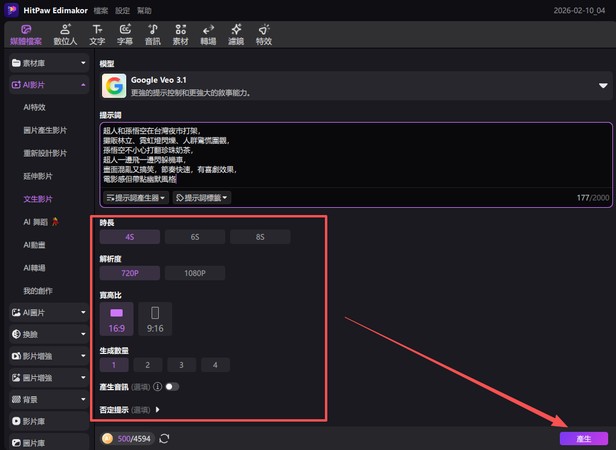Choose 1080P resolution
The image size is (616, 450).
[195, 273]
